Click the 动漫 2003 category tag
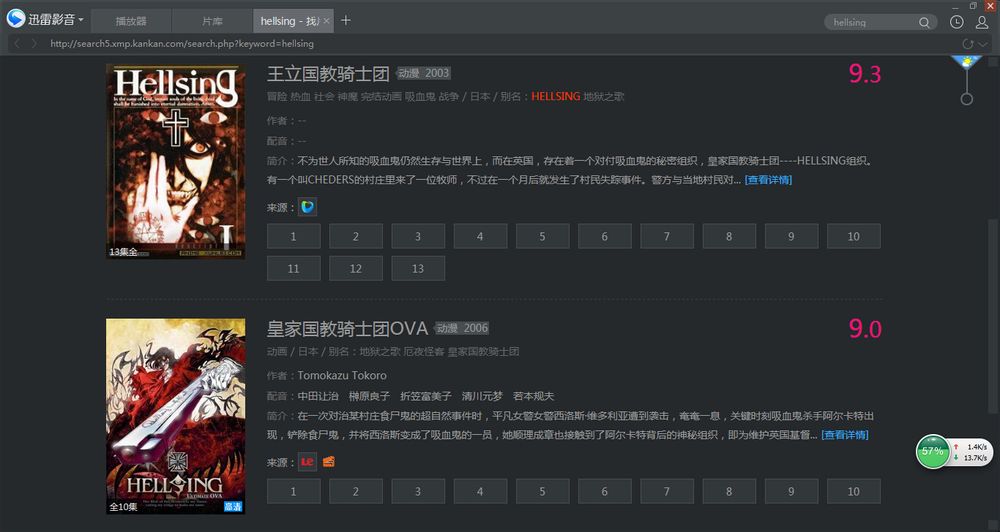This screenshot has height=532, width=1000. point(424,73)
